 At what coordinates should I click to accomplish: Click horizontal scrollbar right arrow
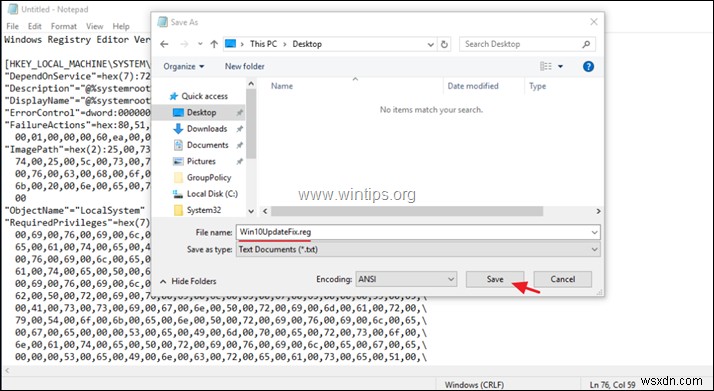[x=598, y=211]
